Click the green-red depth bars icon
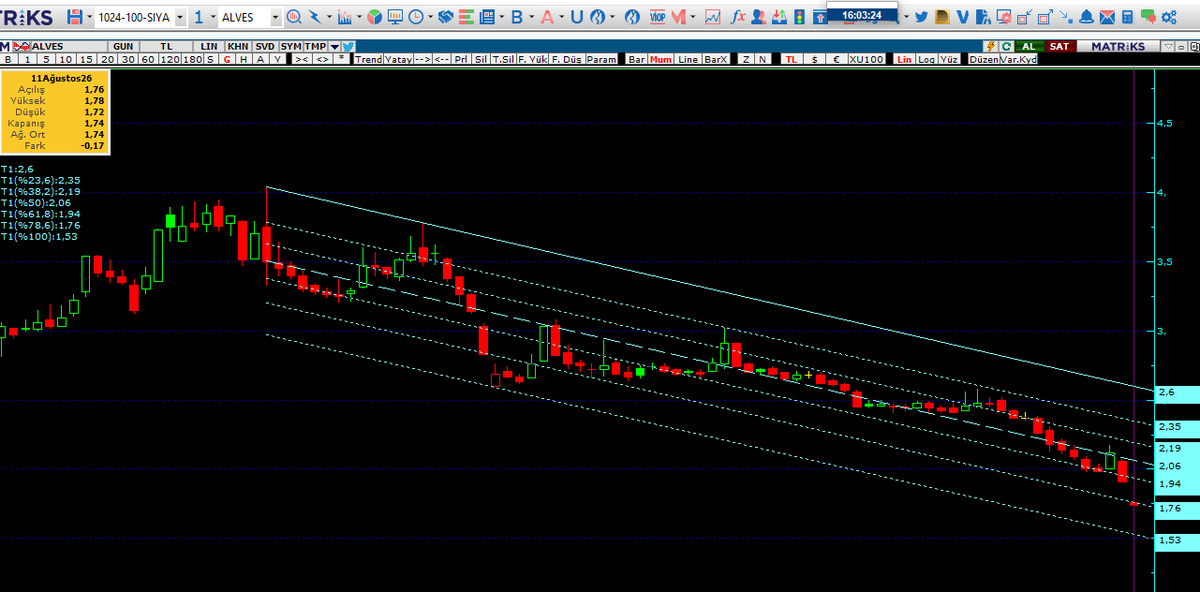This screenshot has height=592, width=1200. pyautogui.click(x=466, y=17)
